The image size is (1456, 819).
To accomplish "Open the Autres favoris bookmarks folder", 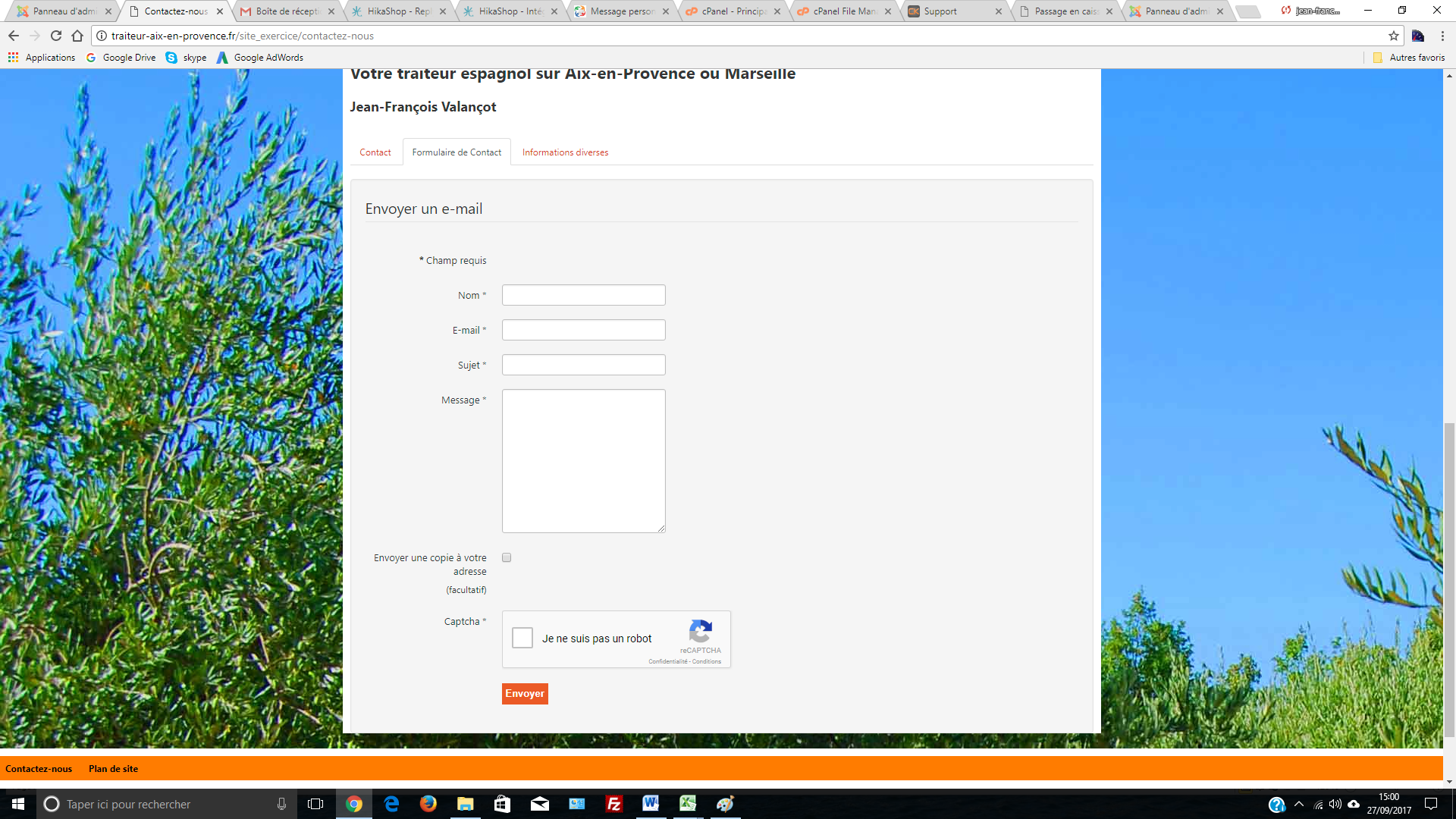I will point(1409,58).
